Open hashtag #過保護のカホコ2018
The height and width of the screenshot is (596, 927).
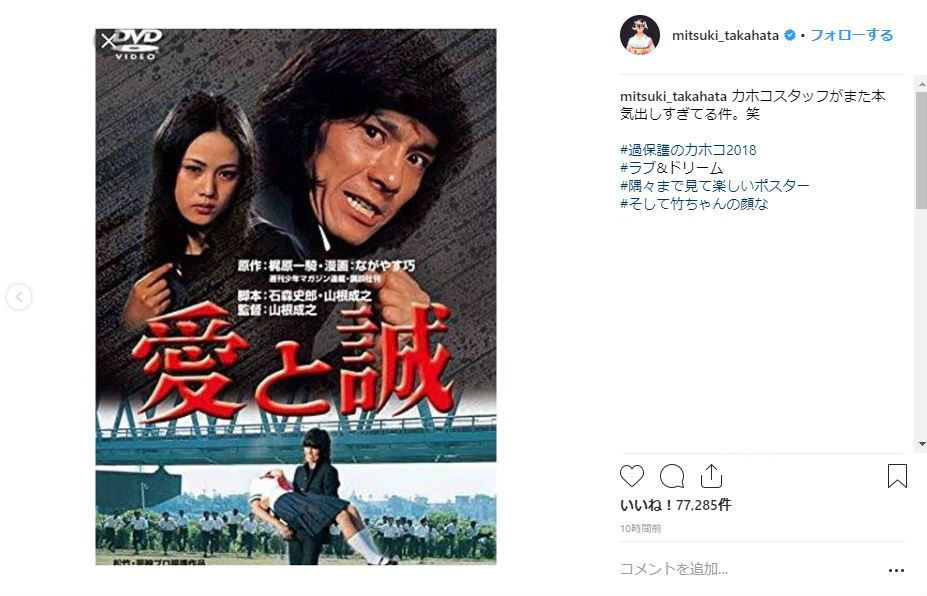688,150
